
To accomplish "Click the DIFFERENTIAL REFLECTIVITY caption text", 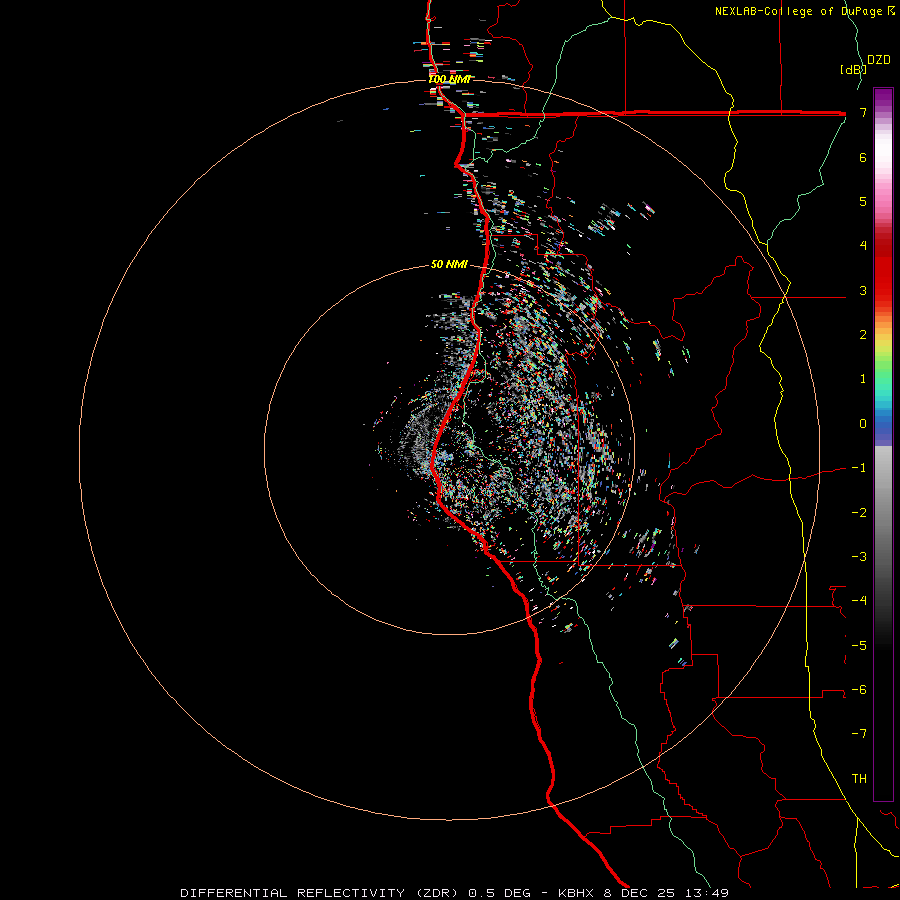I will (x=293, y=893).
